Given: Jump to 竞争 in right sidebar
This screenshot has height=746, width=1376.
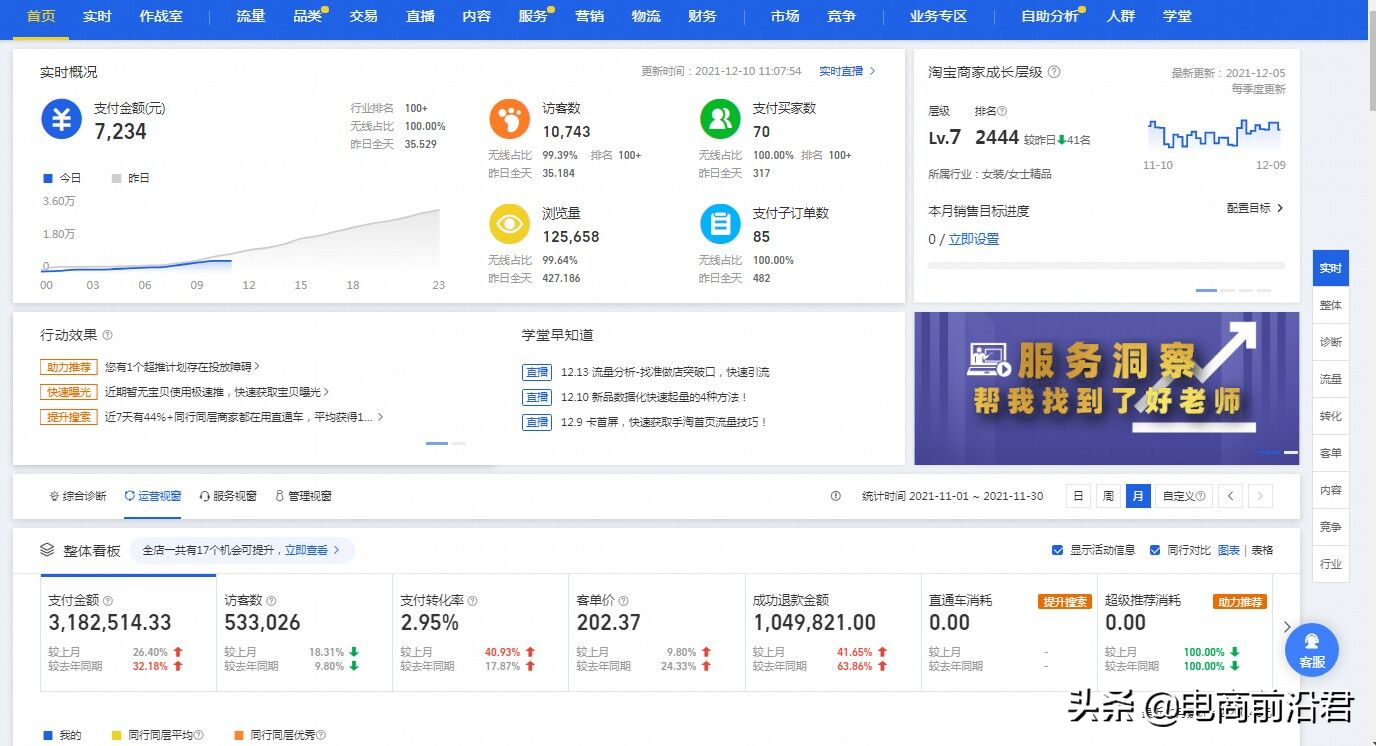Looking at the screenshot, I should (x=1330, y=527).
